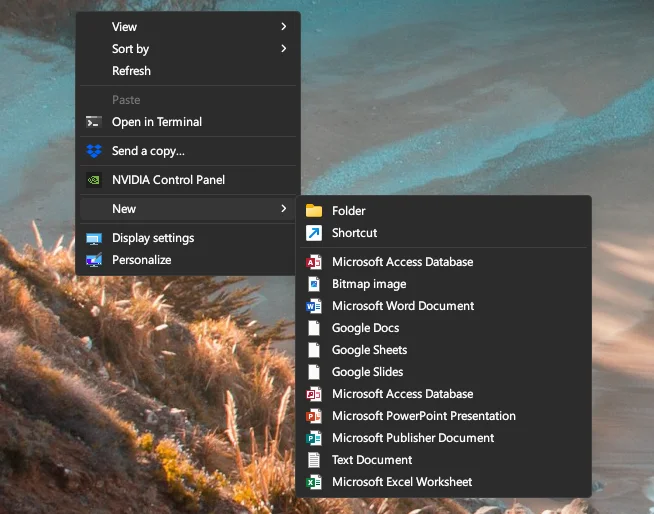Select the New menu entry
The width and height of the screenshot is (654, 514).
click(x=188, y=209)
